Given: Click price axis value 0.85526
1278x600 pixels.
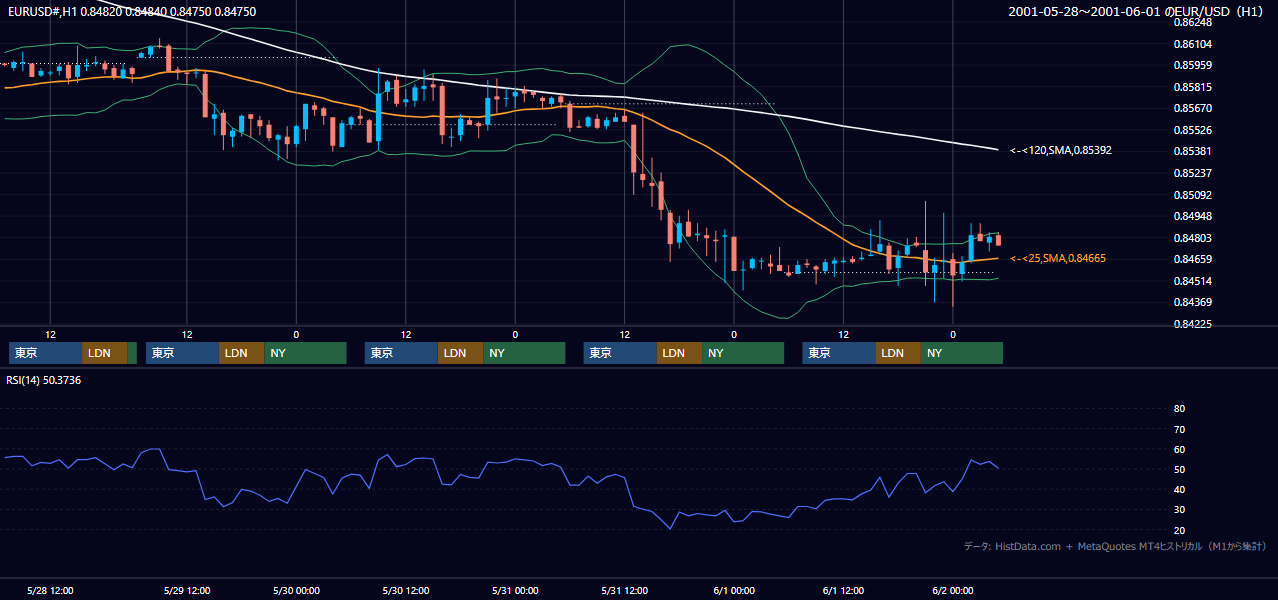Looking at the screenshot, I should tap(1192, 130).
